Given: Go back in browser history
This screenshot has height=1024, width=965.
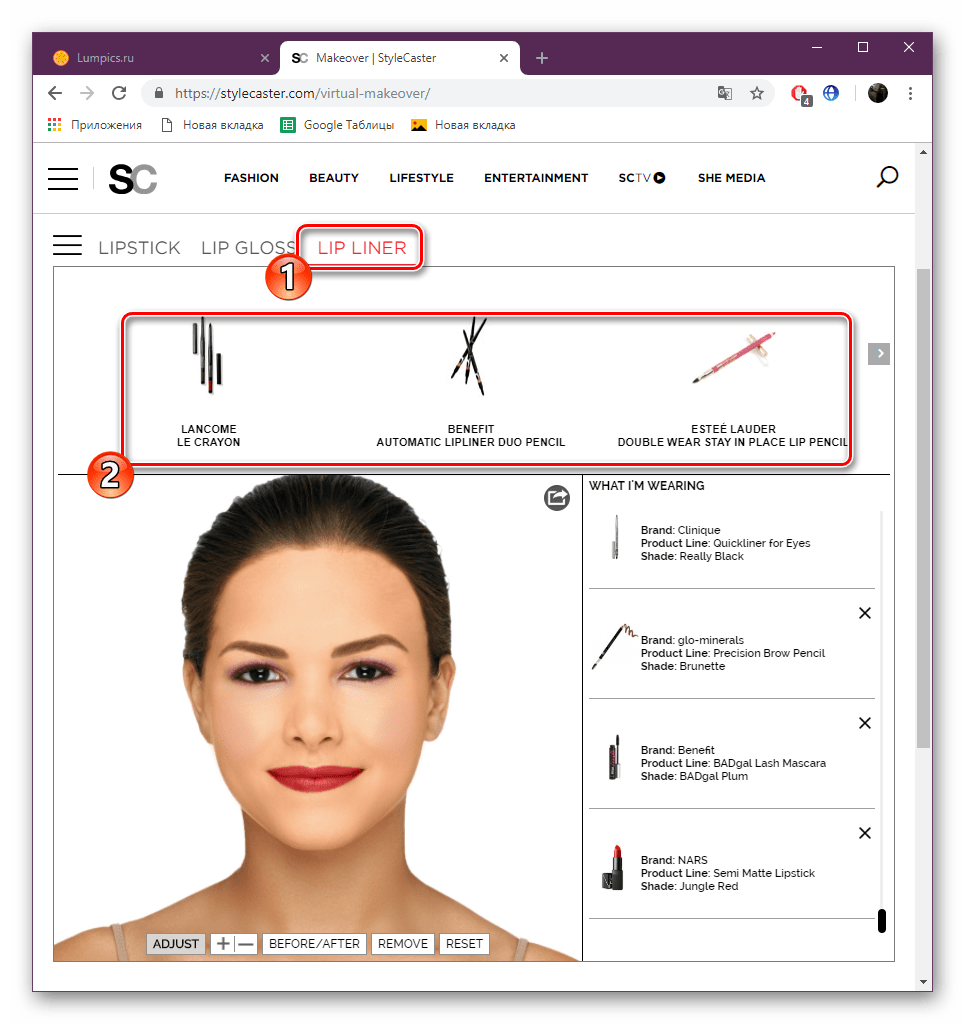Looking at the screenshot, I should pyautogui.click(x=55, y=93).
